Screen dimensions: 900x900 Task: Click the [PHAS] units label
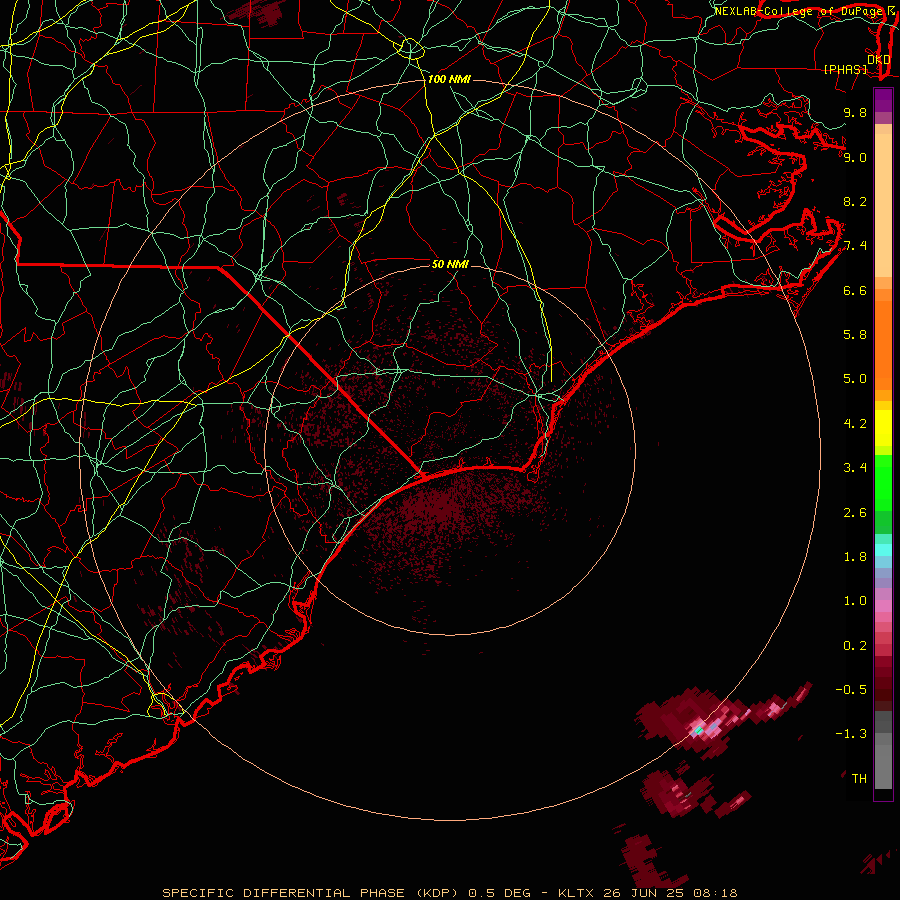845,70
